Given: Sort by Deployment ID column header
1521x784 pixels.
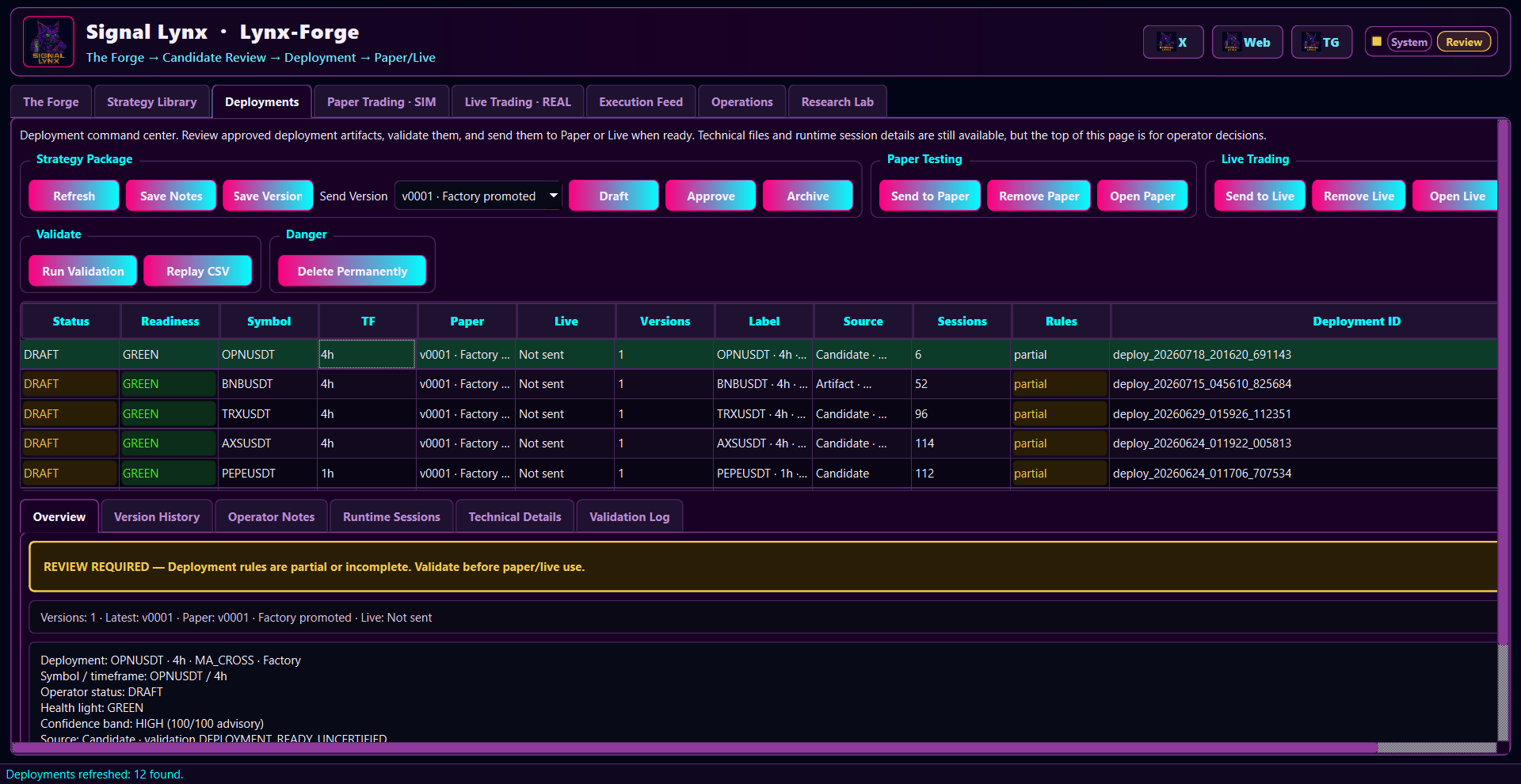Looking at the screenshot, I should pyautogui.click(x=1304, y=321).
